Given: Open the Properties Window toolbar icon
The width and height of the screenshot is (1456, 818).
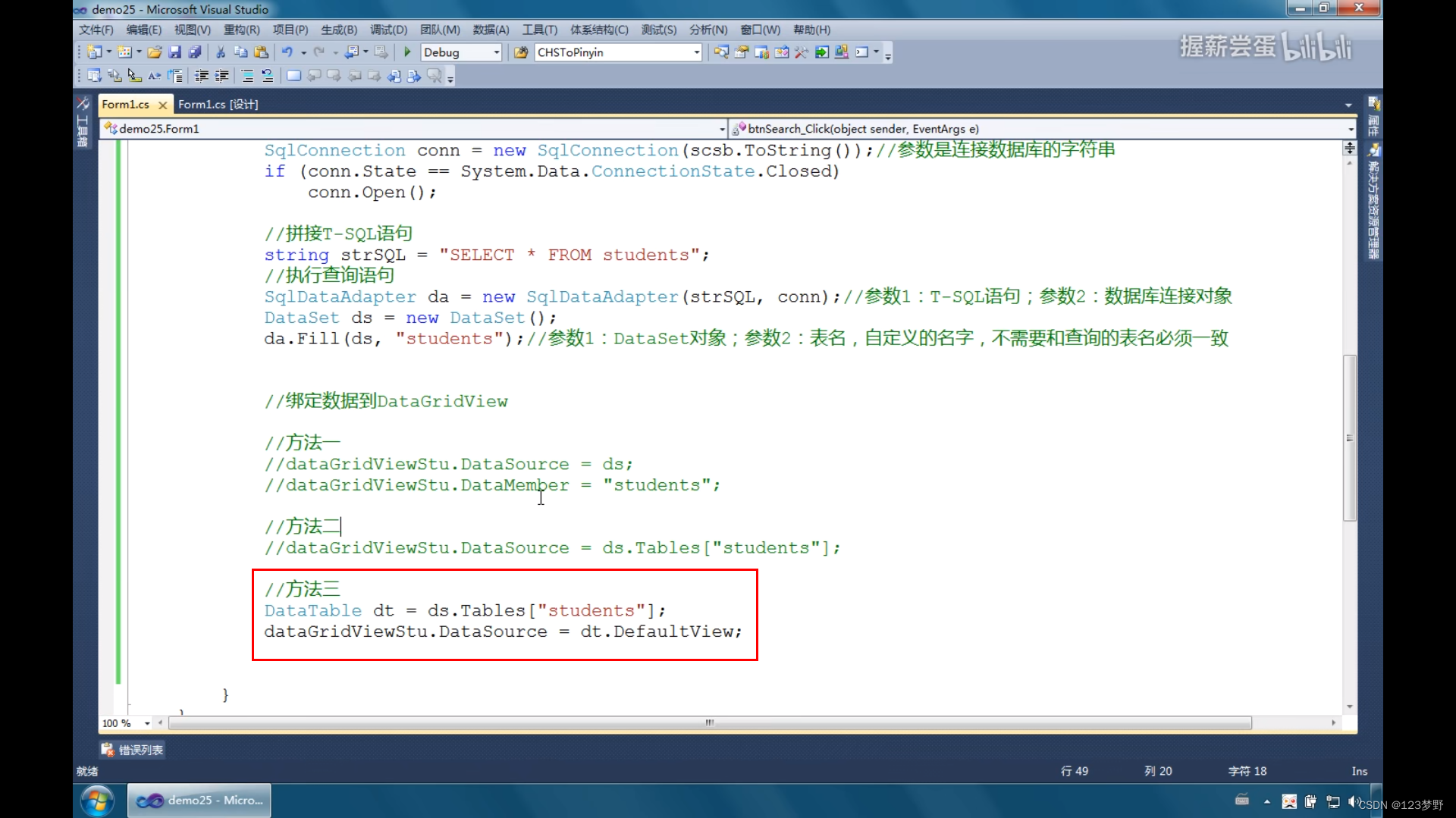Looking at the screenshot, I should click(742, 52).
